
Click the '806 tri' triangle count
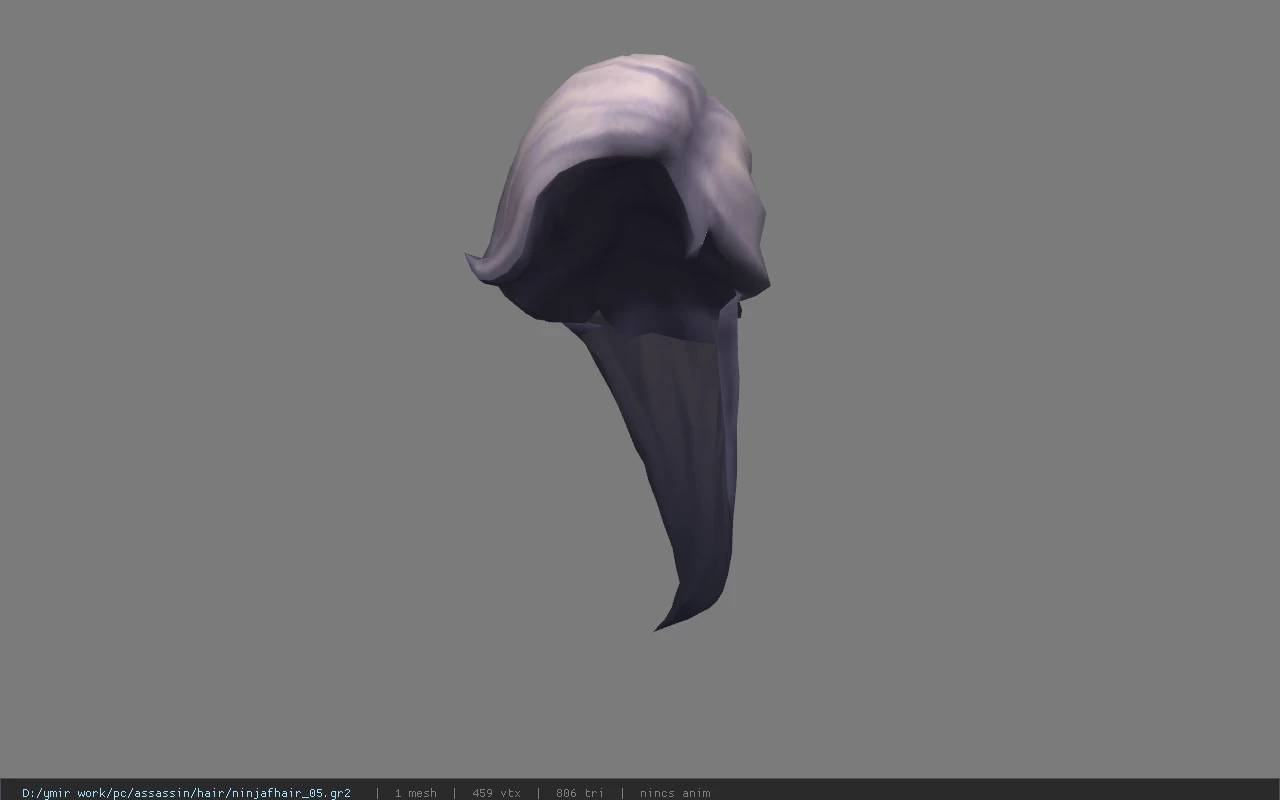click(580, 793)
